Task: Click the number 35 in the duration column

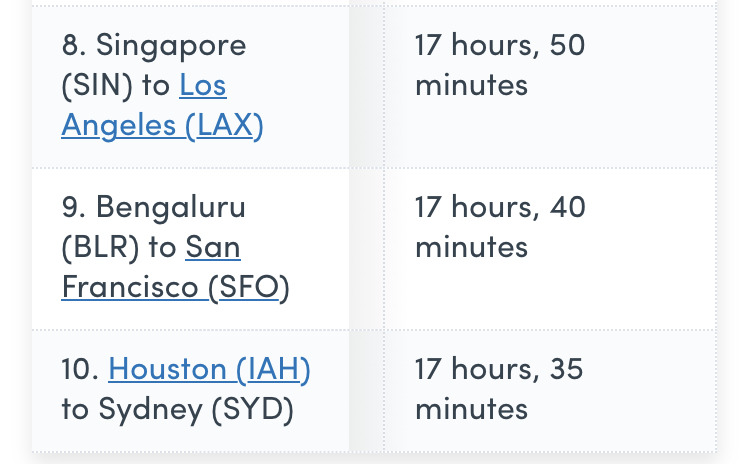Action: [x=566, y=369]
